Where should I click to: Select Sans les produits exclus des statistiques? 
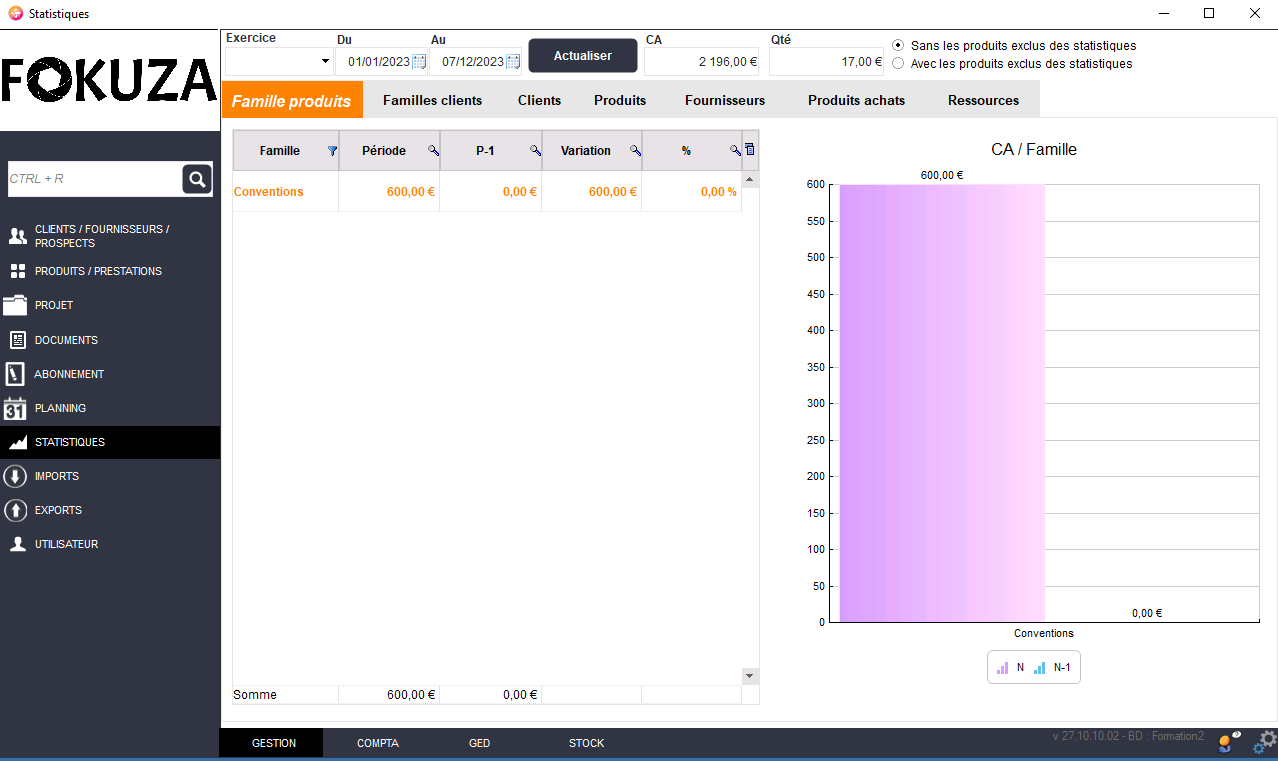pos(898,46)
